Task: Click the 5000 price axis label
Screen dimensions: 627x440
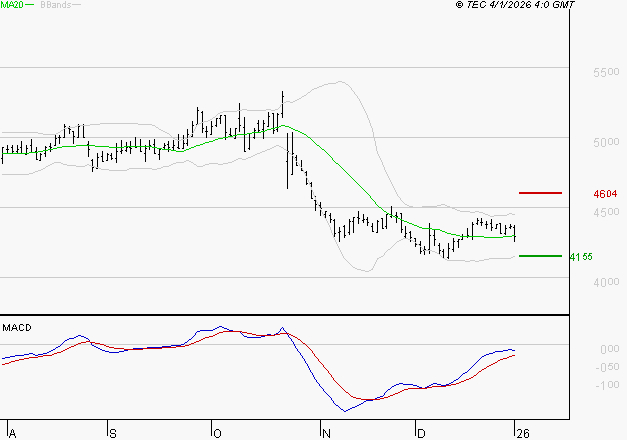Action: coord(606,142)
